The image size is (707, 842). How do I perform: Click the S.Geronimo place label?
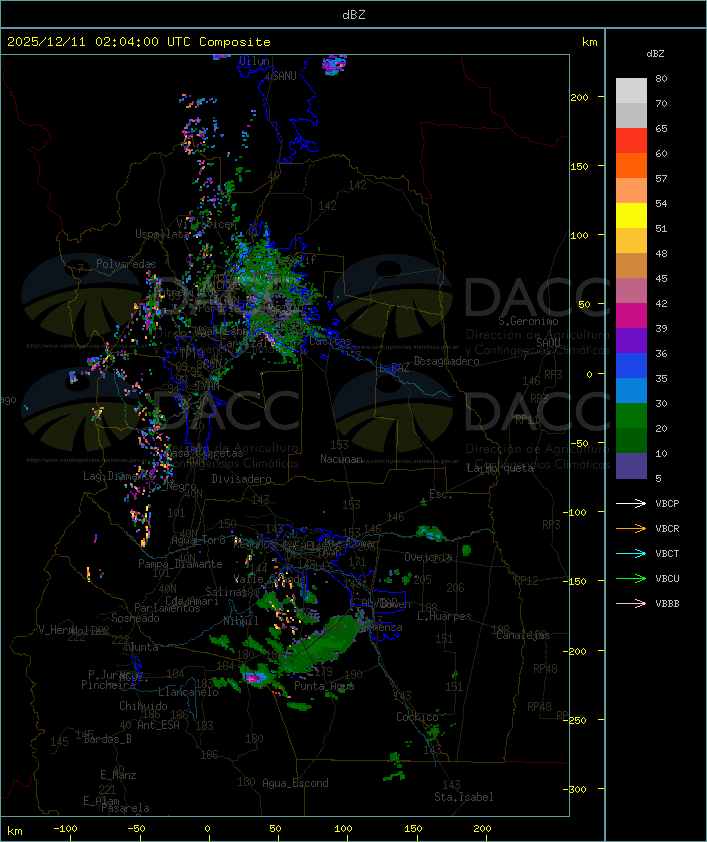coord(528,321)
